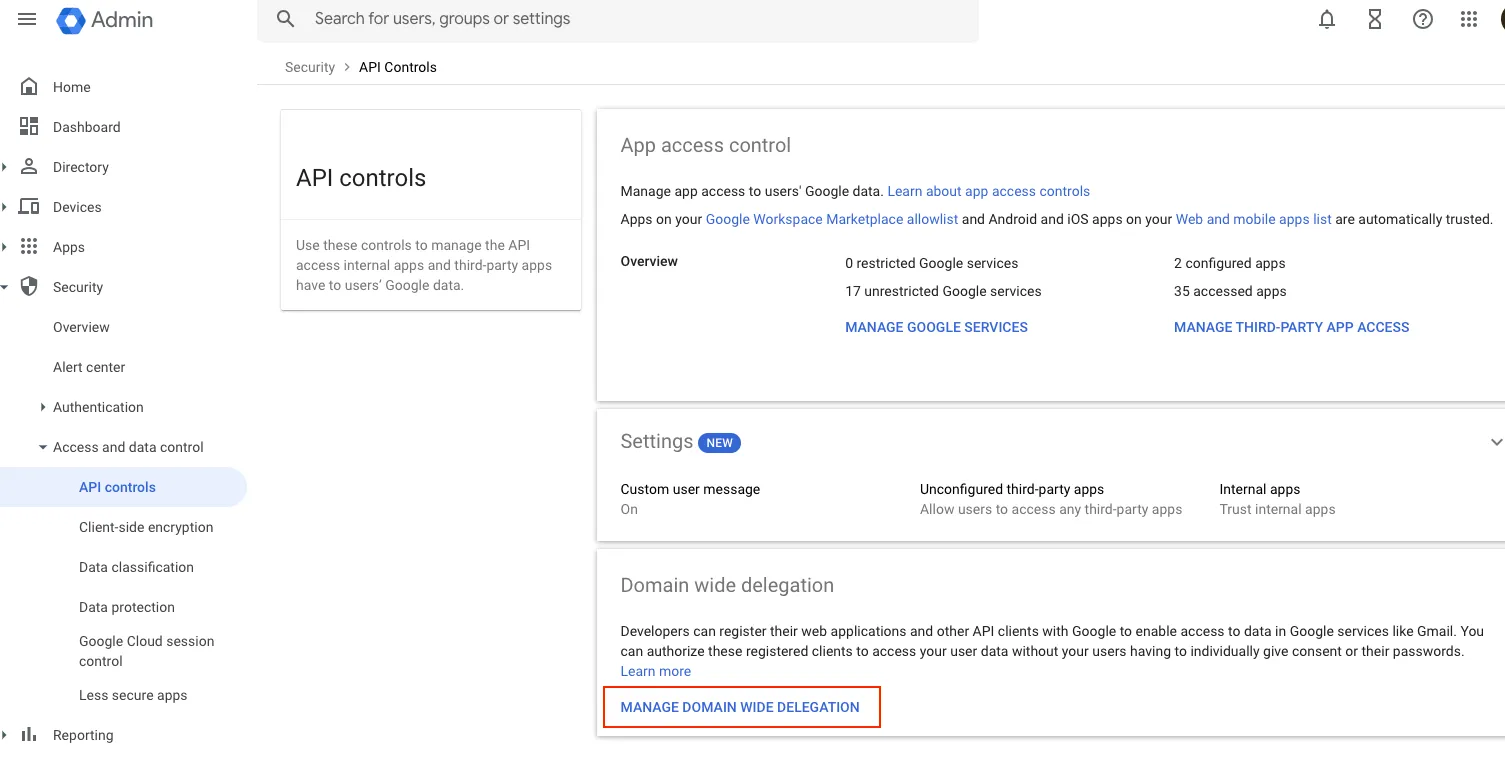Image resolution: width=1505 pixels, height=760 pixels.
Task: Click the Home house icon
Action: [29, 86]
